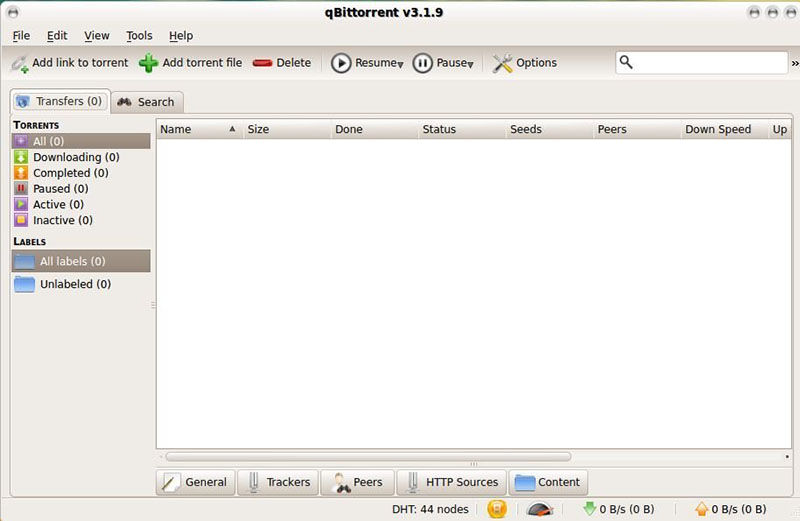Open the Help menu

coord(181,36)
